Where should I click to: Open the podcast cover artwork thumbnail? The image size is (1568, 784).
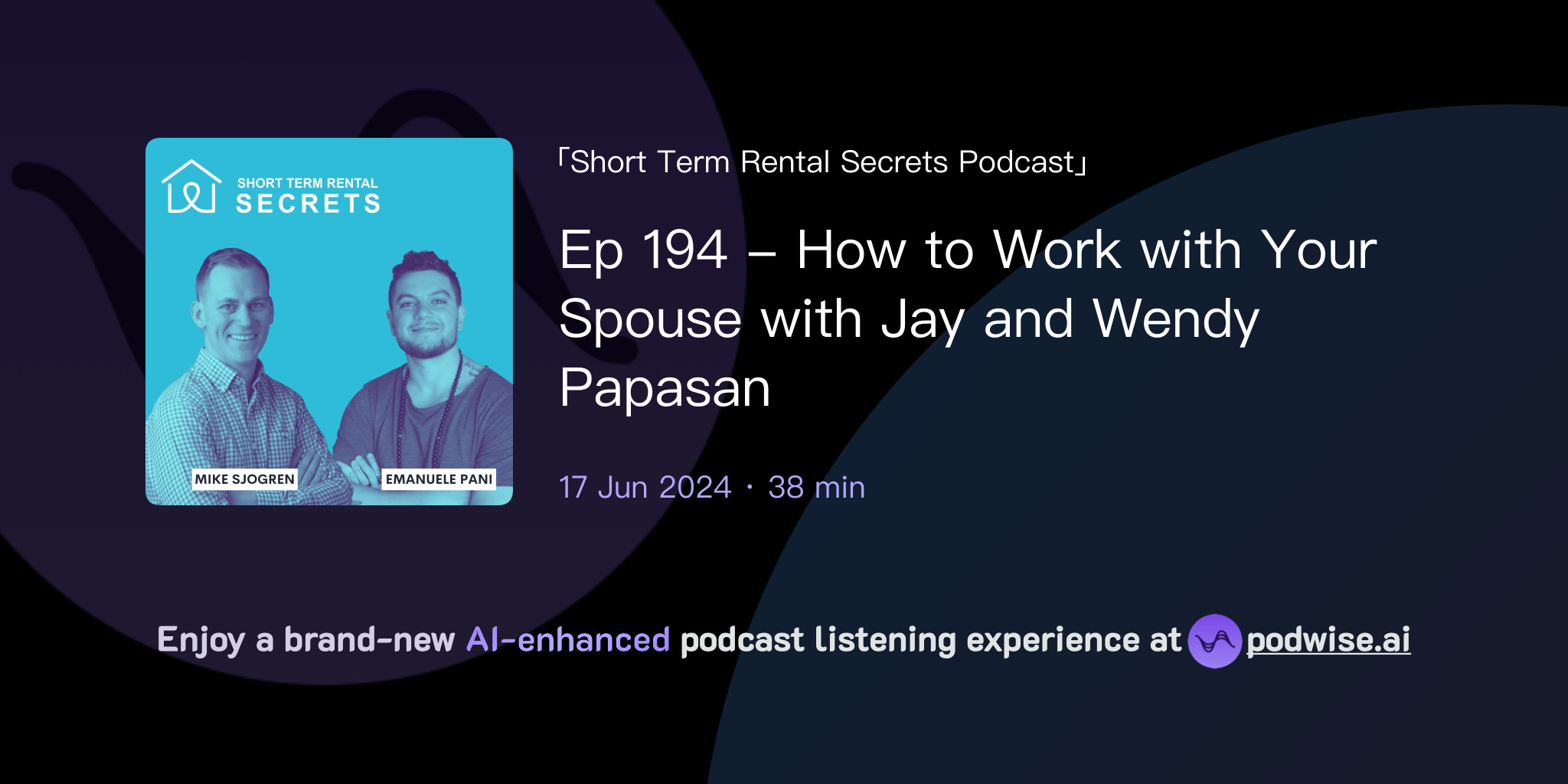point(329,319)
